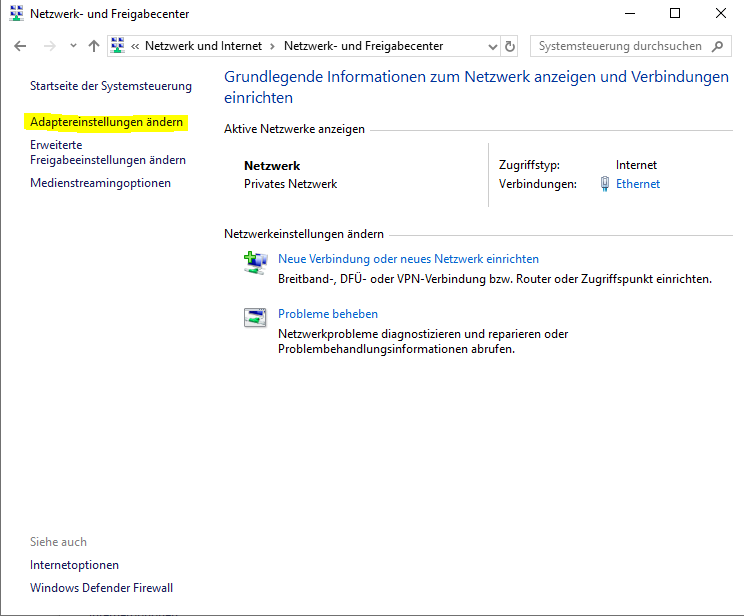Click the refresh button next to the address bar

click(510, 46)
